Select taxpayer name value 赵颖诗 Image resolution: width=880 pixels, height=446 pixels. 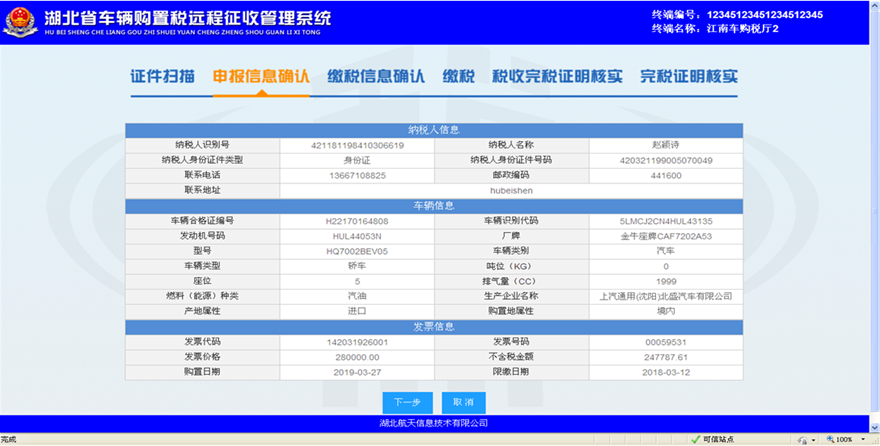[x=666, y=145]
